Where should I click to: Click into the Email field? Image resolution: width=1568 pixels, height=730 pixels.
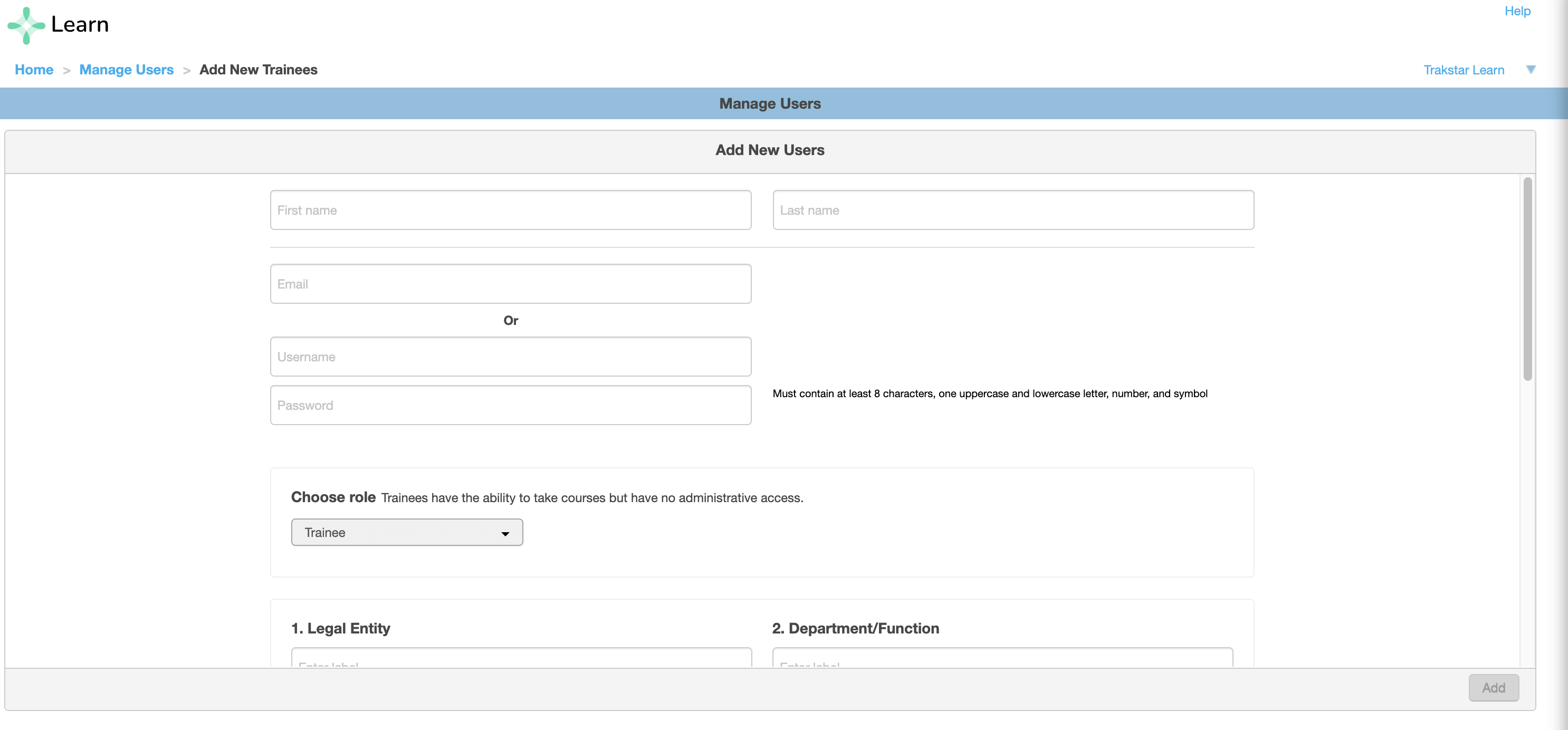point(511,283)
